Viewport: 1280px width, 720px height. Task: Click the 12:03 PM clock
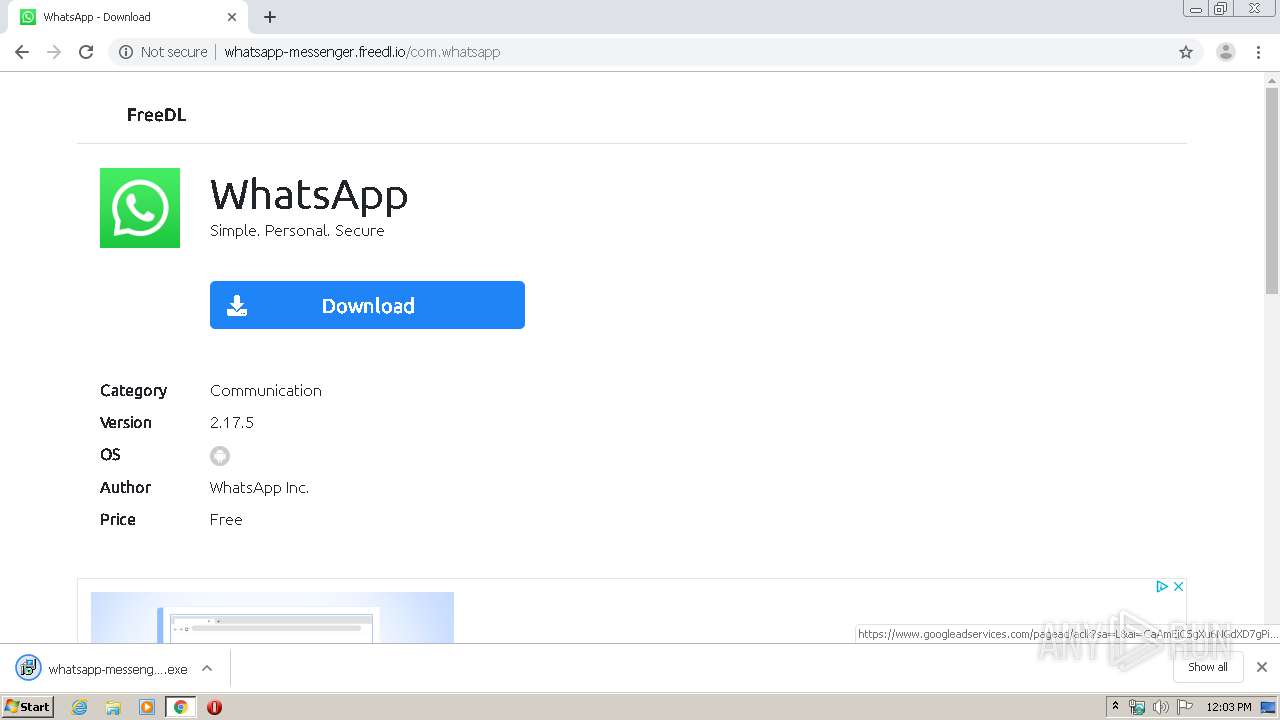tap(1229, 707)
